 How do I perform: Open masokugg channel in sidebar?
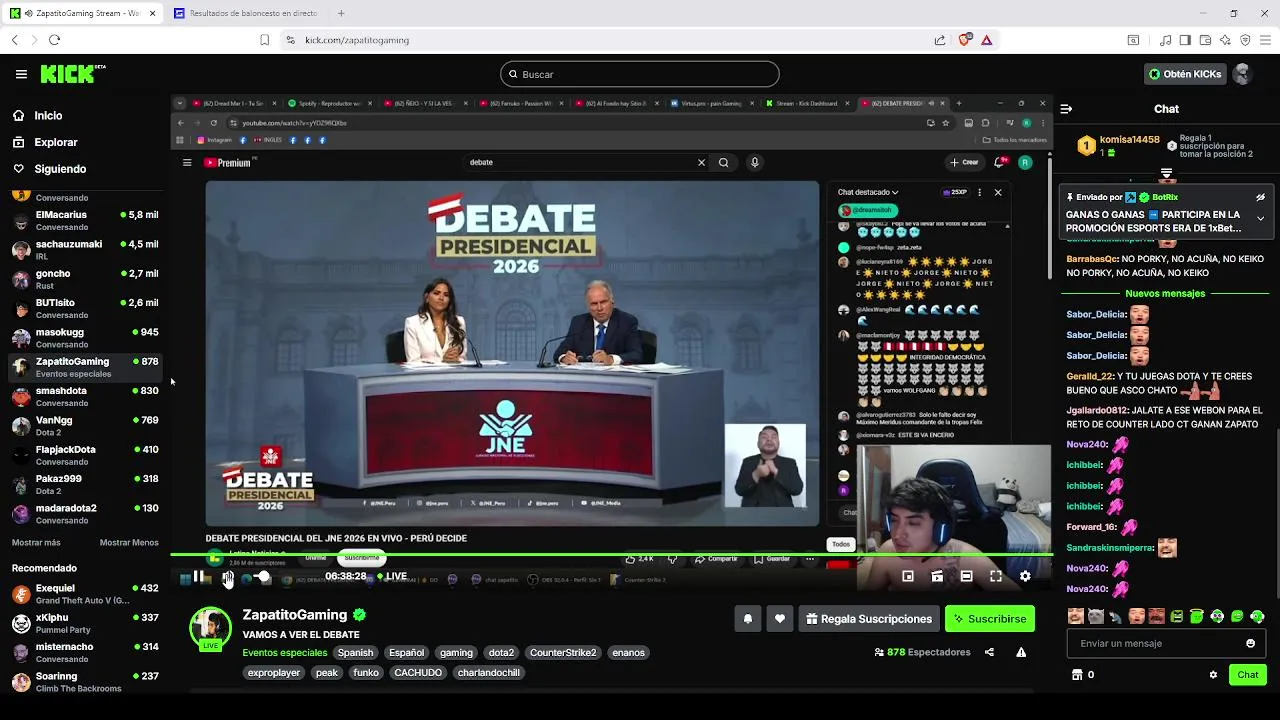[85, 338]
